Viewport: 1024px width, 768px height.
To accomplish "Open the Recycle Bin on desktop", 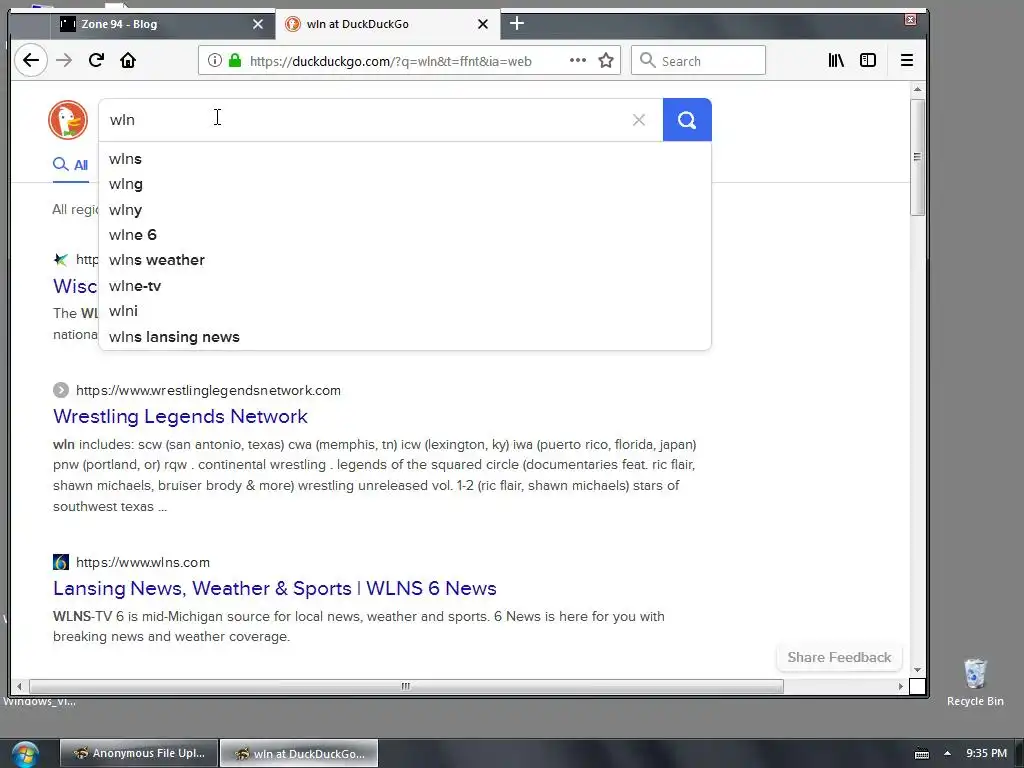I will [975, 682].
